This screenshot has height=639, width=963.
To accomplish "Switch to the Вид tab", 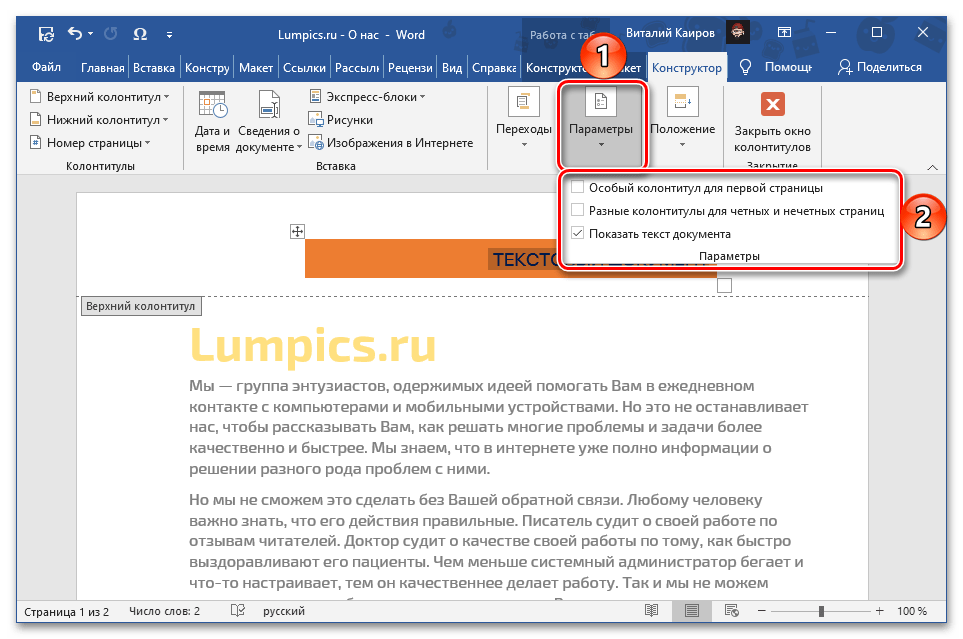I will [x=452, y=68].
